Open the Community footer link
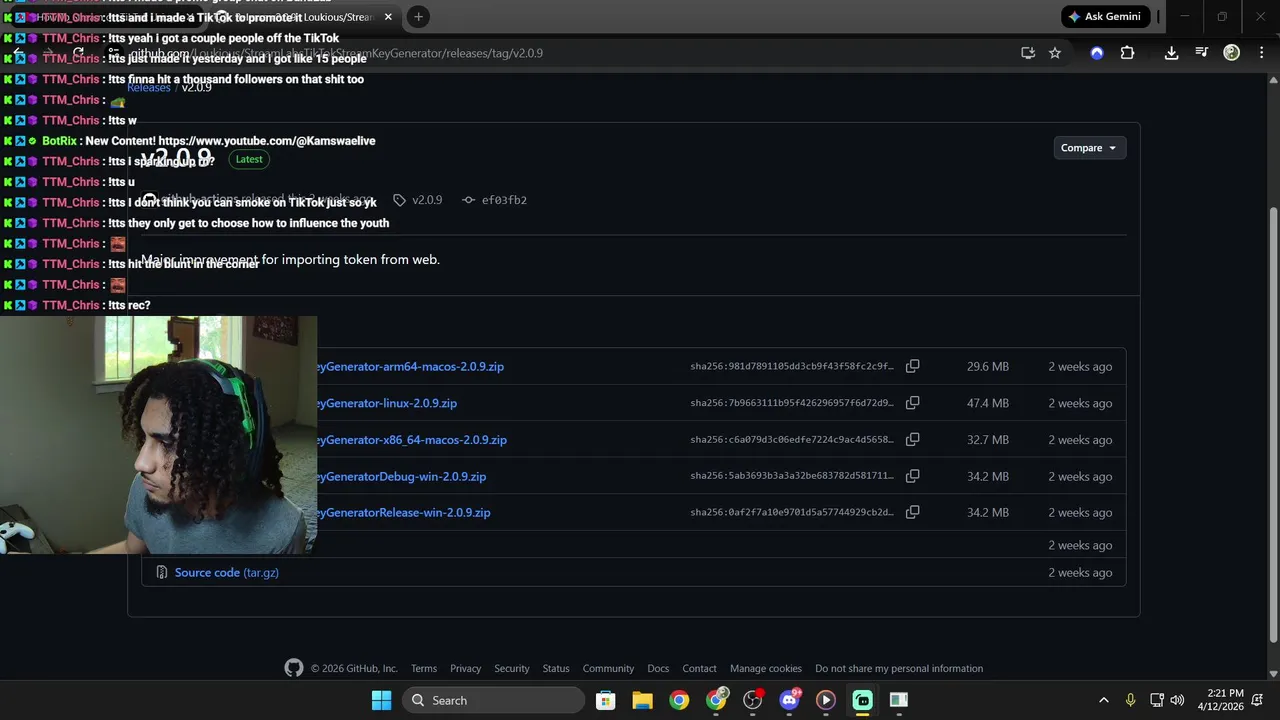This screenshot has height=720, width=1280. tap(608, 669)
